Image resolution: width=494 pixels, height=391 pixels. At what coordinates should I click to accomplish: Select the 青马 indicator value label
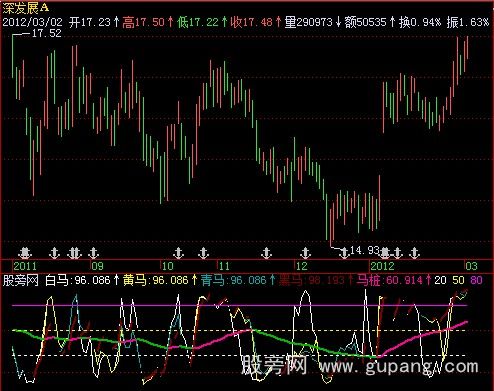[x=234, y=280]
